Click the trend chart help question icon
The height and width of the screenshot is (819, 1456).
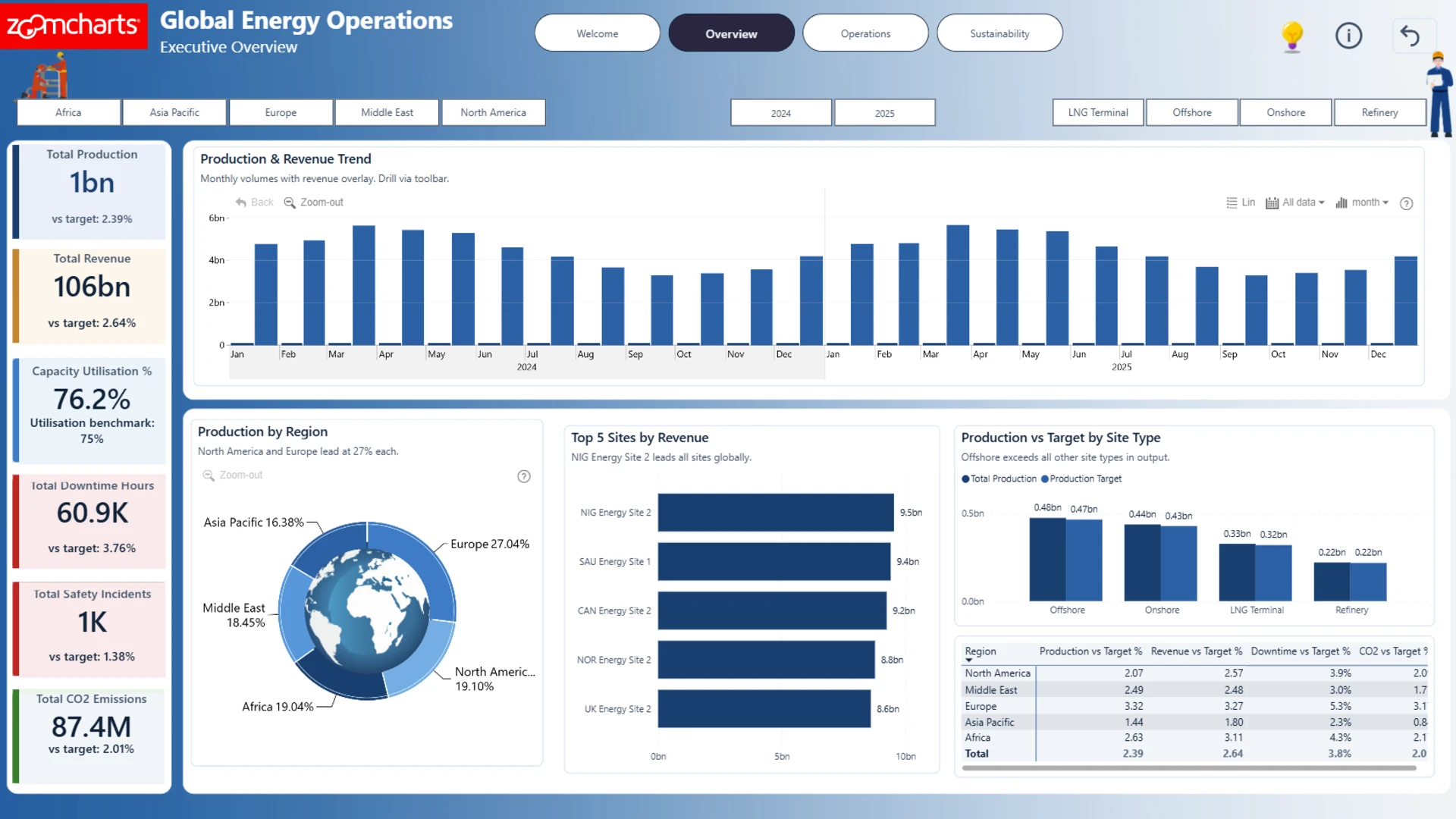(x=1406, y=203)
